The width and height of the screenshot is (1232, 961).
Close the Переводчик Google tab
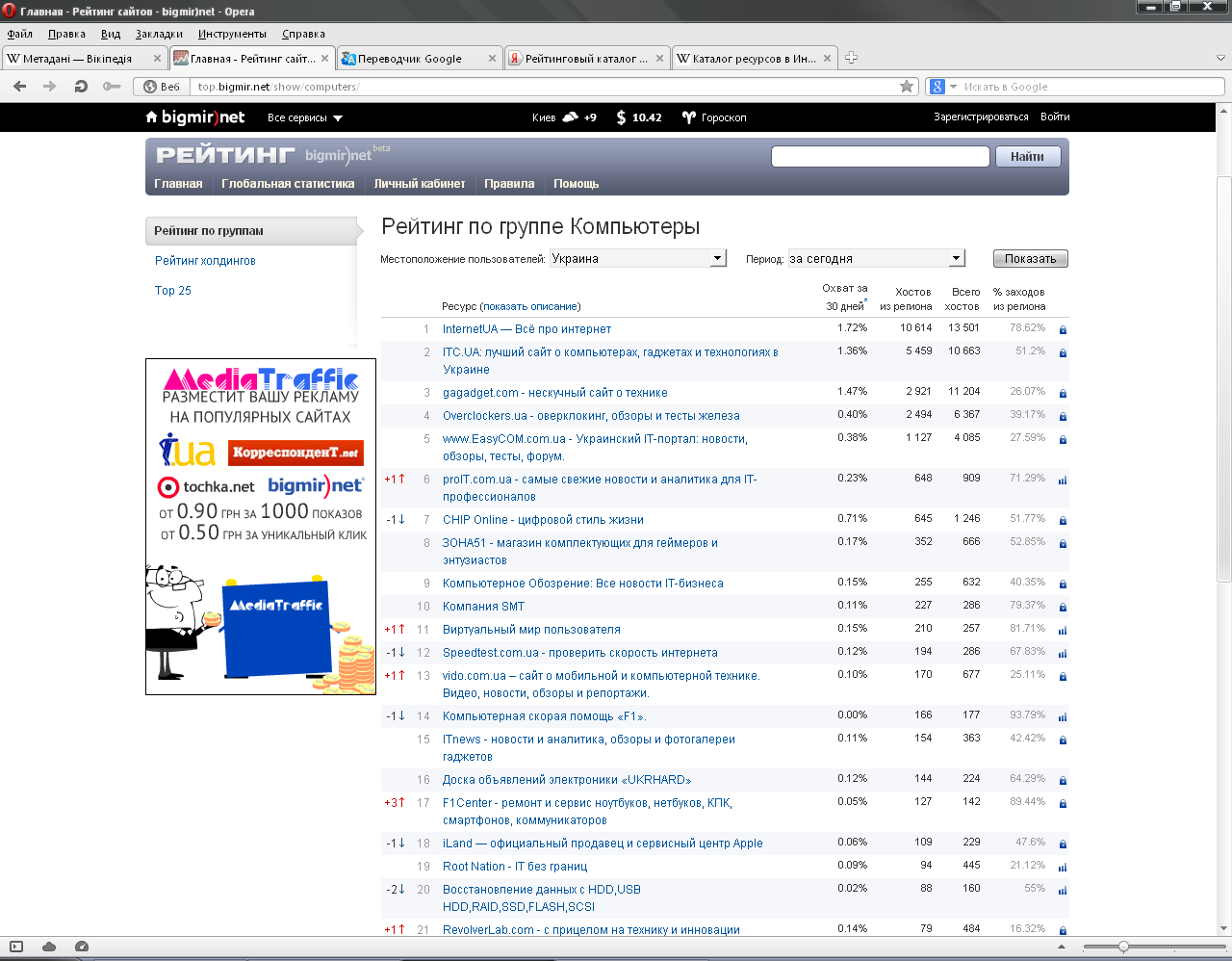(x=492, y=59)
